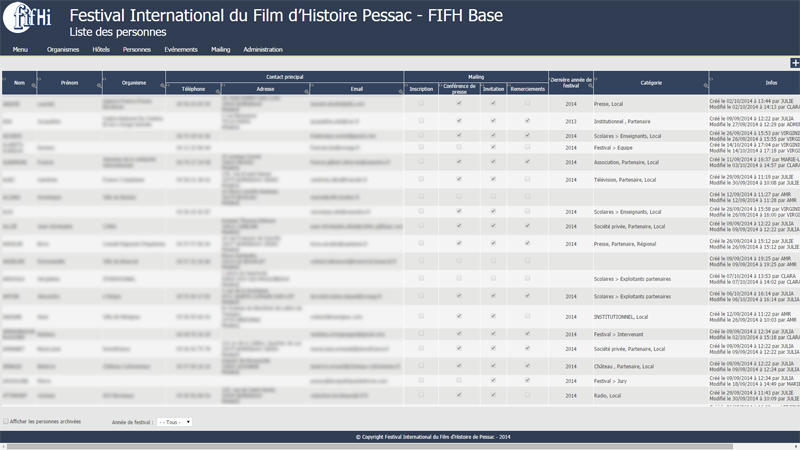Untick Invitation in Association, Partenaire, Local row
The width and height of the screenshot is (800, 450).
click(493, 162)
